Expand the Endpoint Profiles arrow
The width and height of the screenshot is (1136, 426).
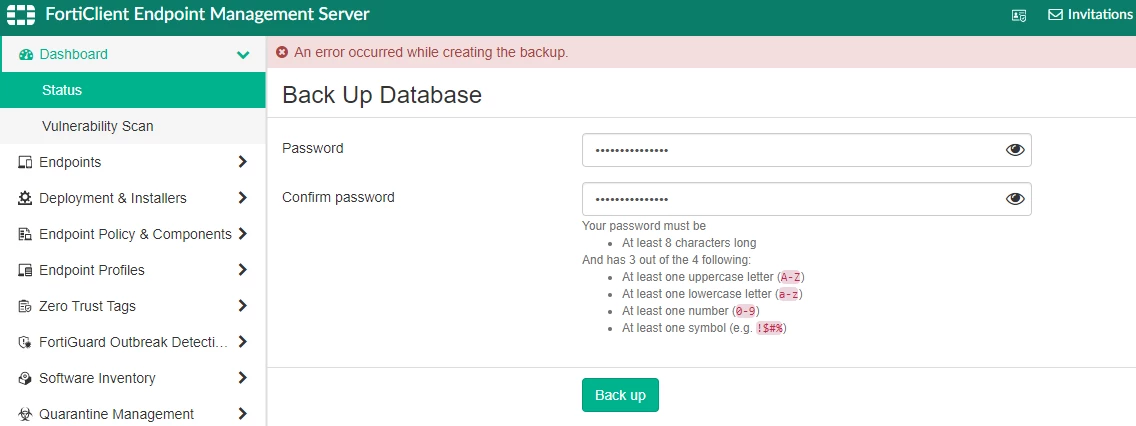(243, 270)
